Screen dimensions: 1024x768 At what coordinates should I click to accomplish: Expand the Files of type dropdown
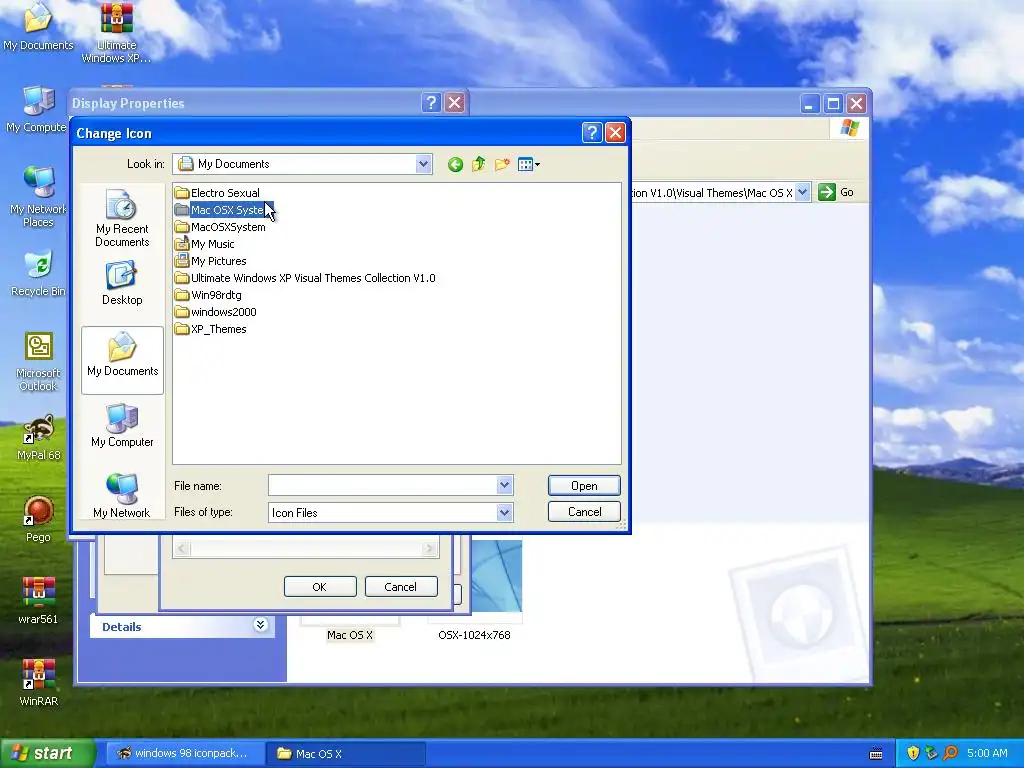(504, 513)
